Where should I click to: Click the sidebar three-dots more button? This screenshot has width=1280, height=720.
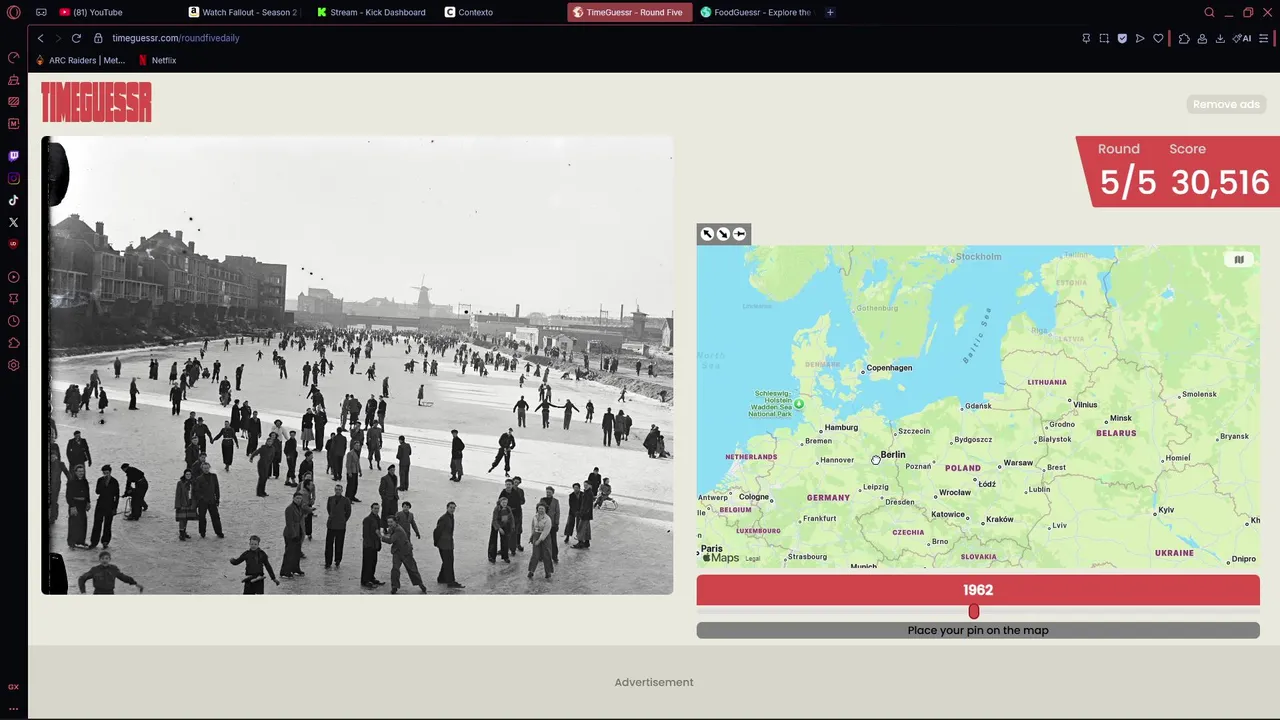click(13, 708)
